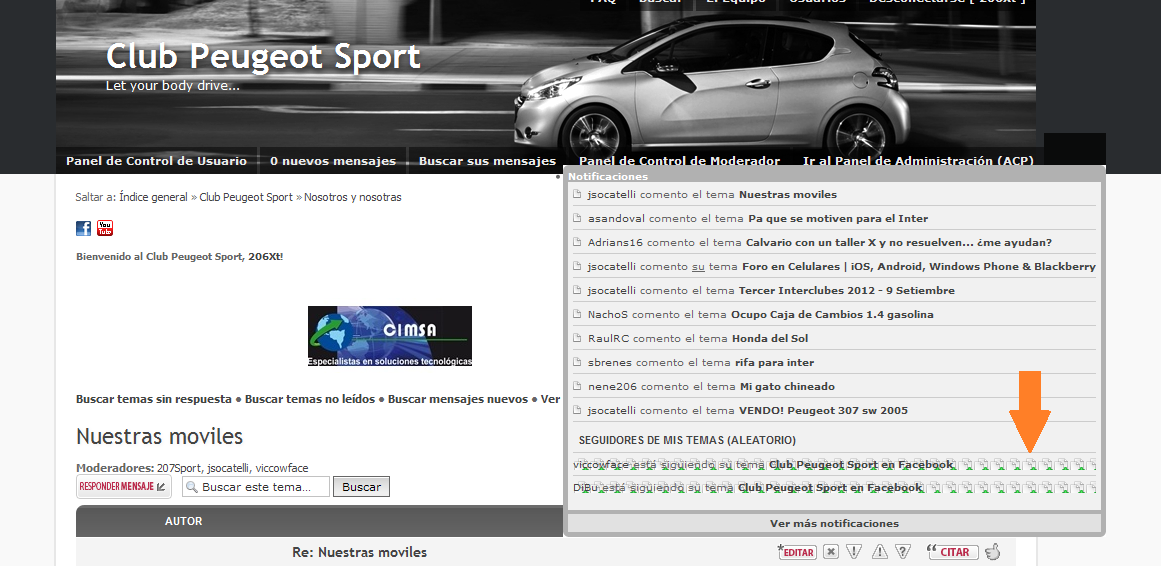Click the CITAR quote button

coord(953,552)
